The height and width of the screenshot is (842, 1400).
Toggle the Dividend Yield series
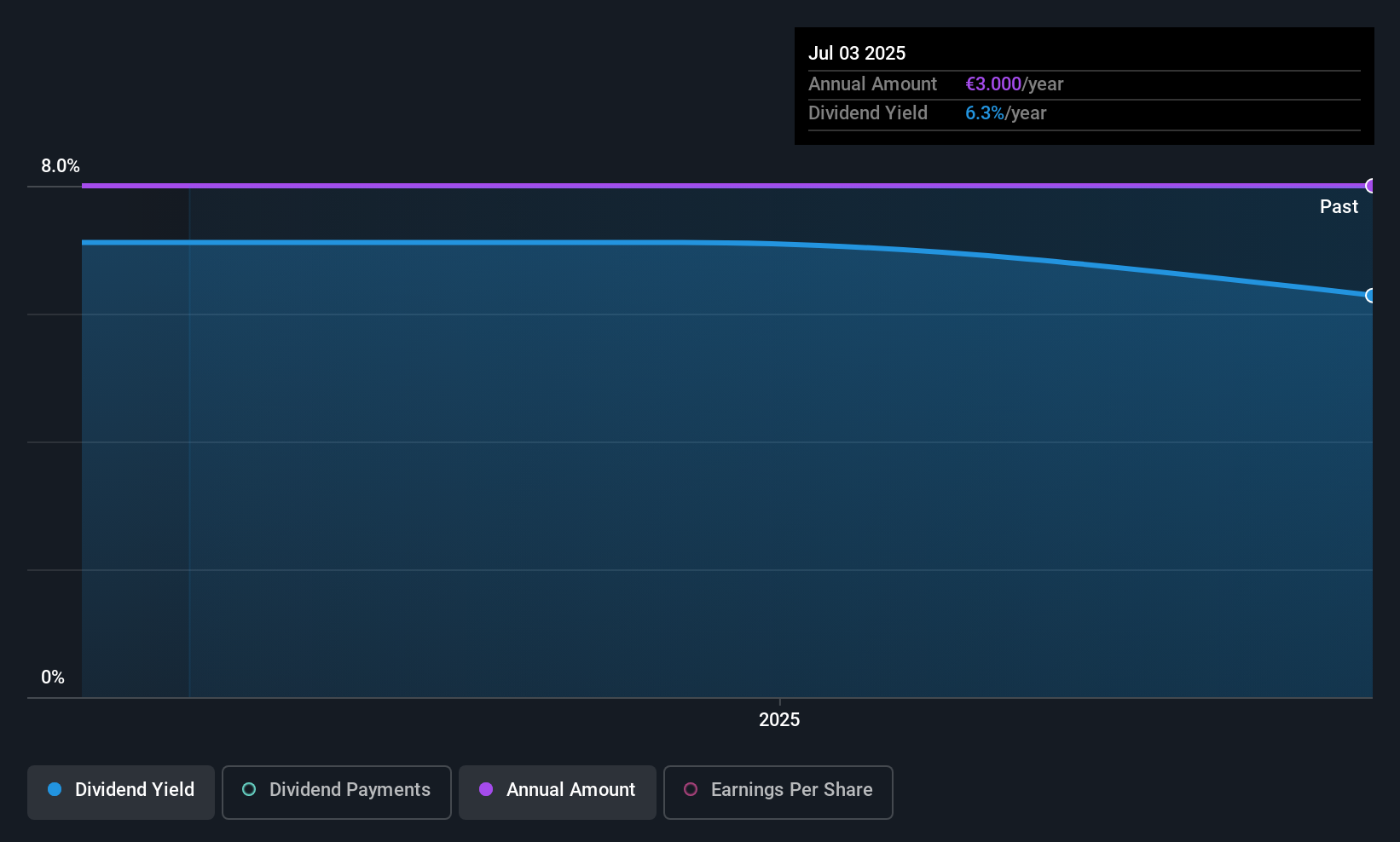tap(121, 792)
